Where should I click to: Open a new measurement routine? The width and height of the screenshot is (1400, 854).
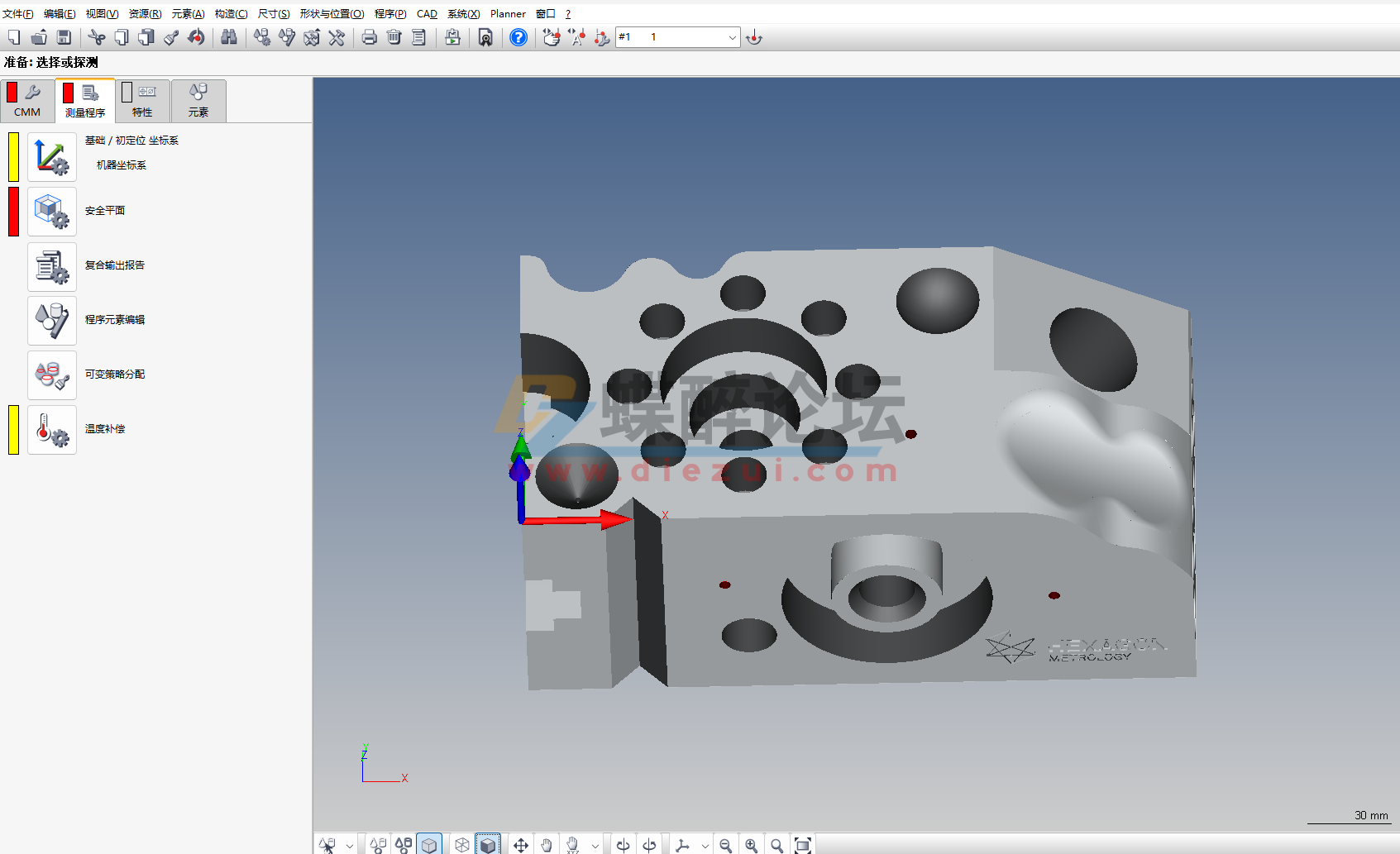pos(13,37)
